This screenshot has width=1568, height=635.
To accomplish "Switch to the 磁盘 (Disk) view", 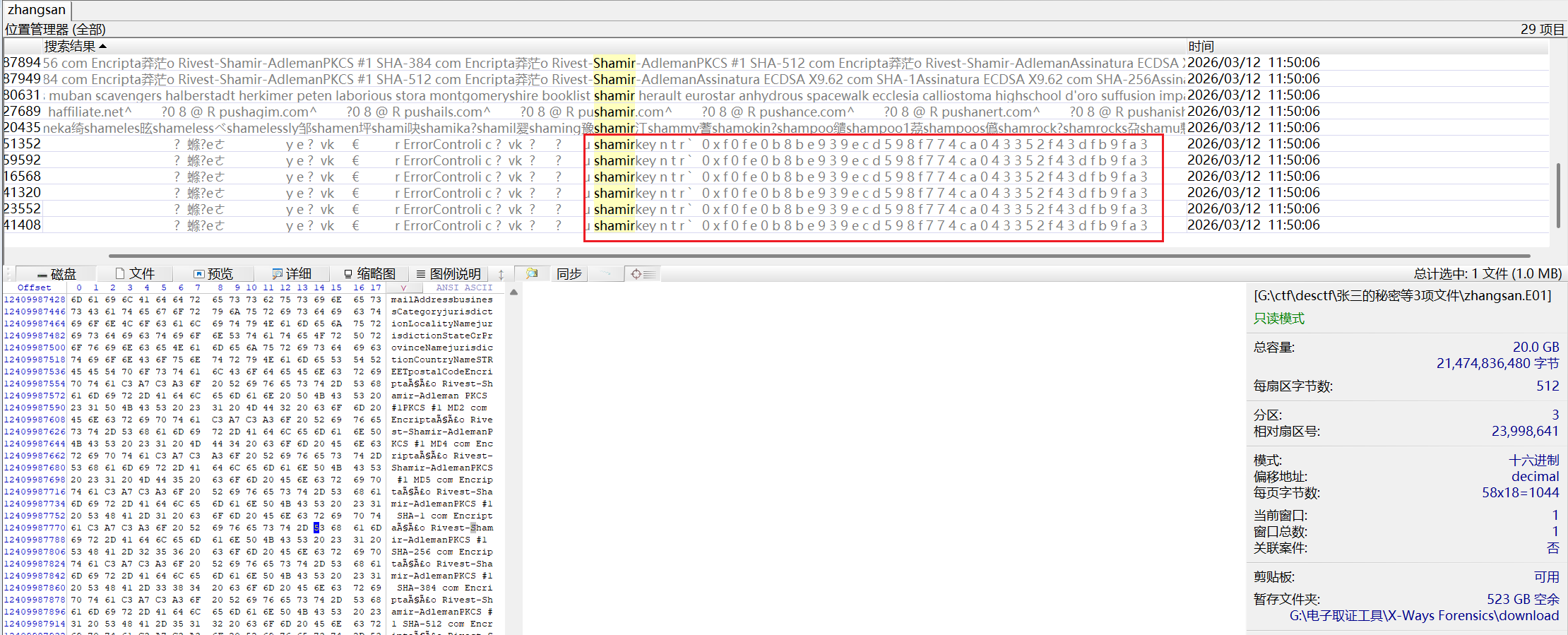I will [57, 274].
